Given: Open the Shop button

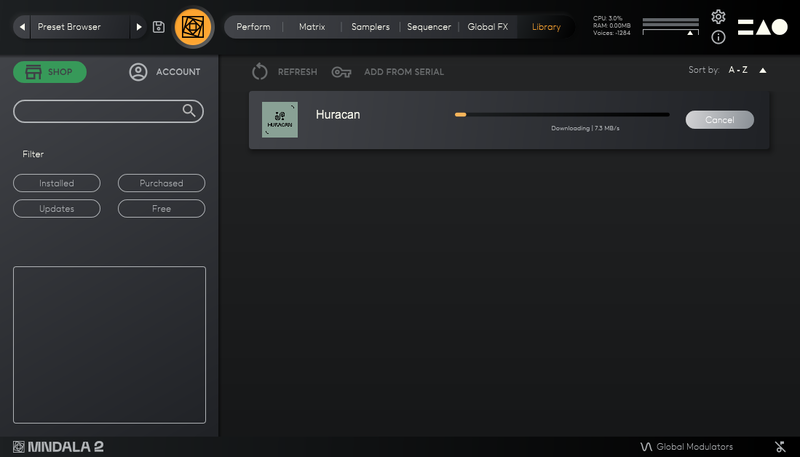Looking at the screenshot, I should pyautogui.click(x=50, y=72).
